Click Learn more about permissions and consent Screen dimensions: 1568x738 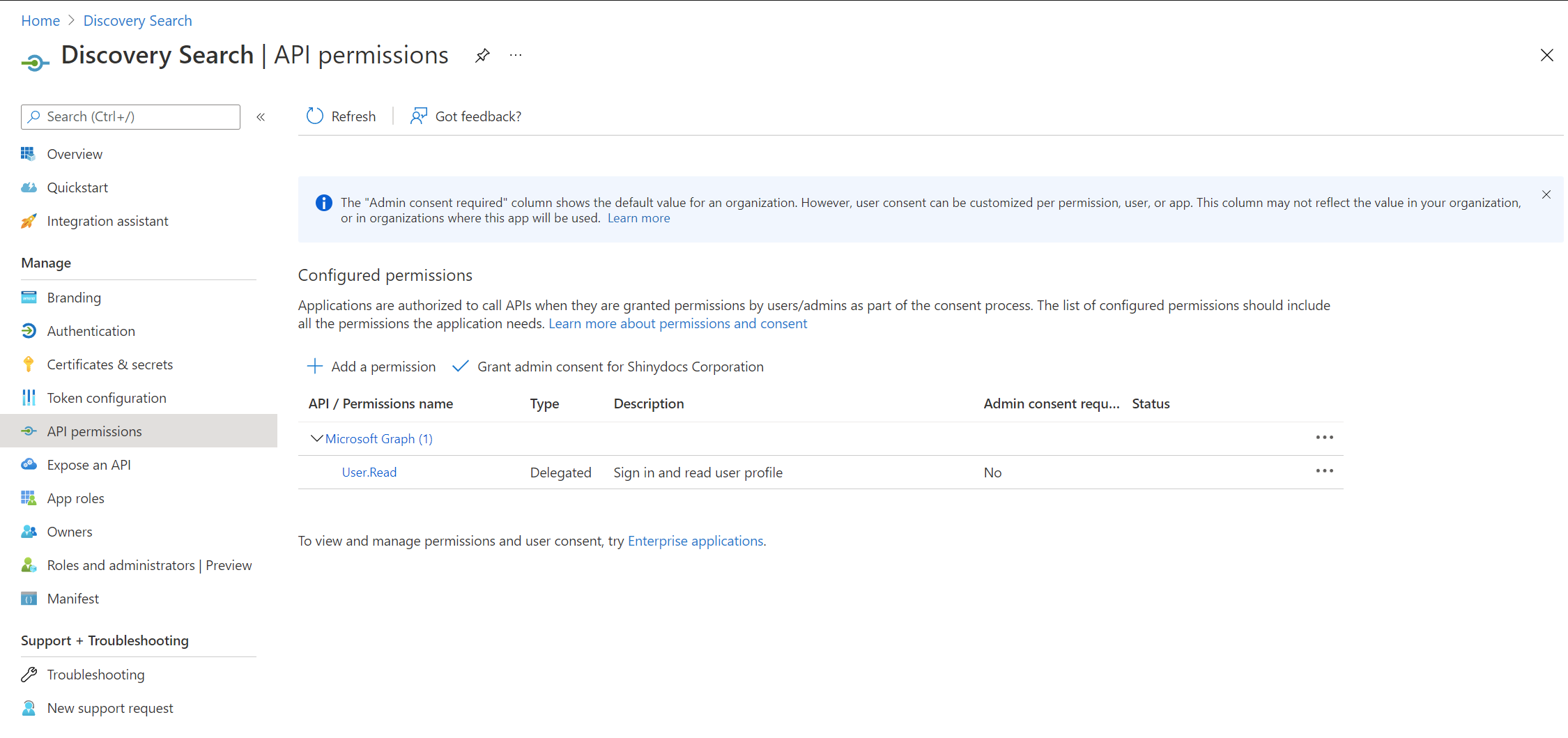[x=677, y=323]
